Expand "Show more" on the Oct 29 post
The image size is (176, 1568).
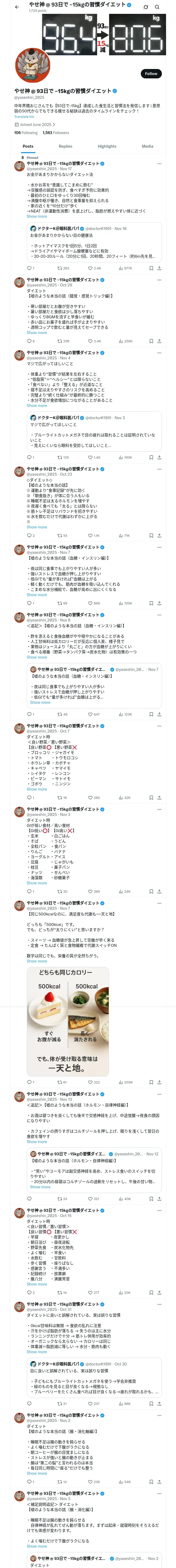37,333
